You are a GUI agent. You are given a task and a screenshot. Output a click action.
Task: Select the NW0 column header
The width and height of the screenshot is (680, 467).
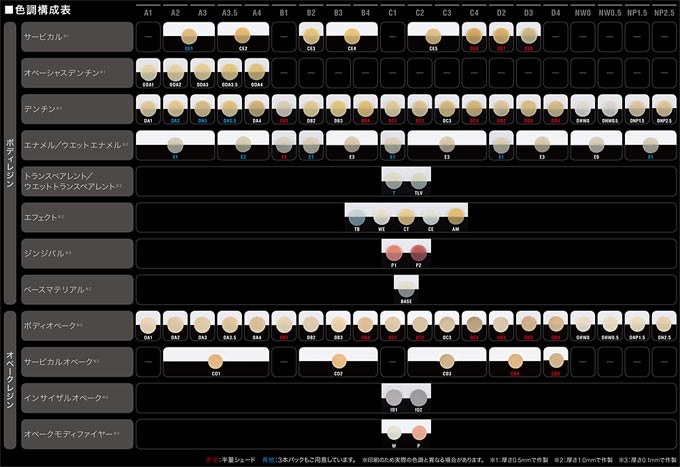pyautogui.click(x=583, y=13)
